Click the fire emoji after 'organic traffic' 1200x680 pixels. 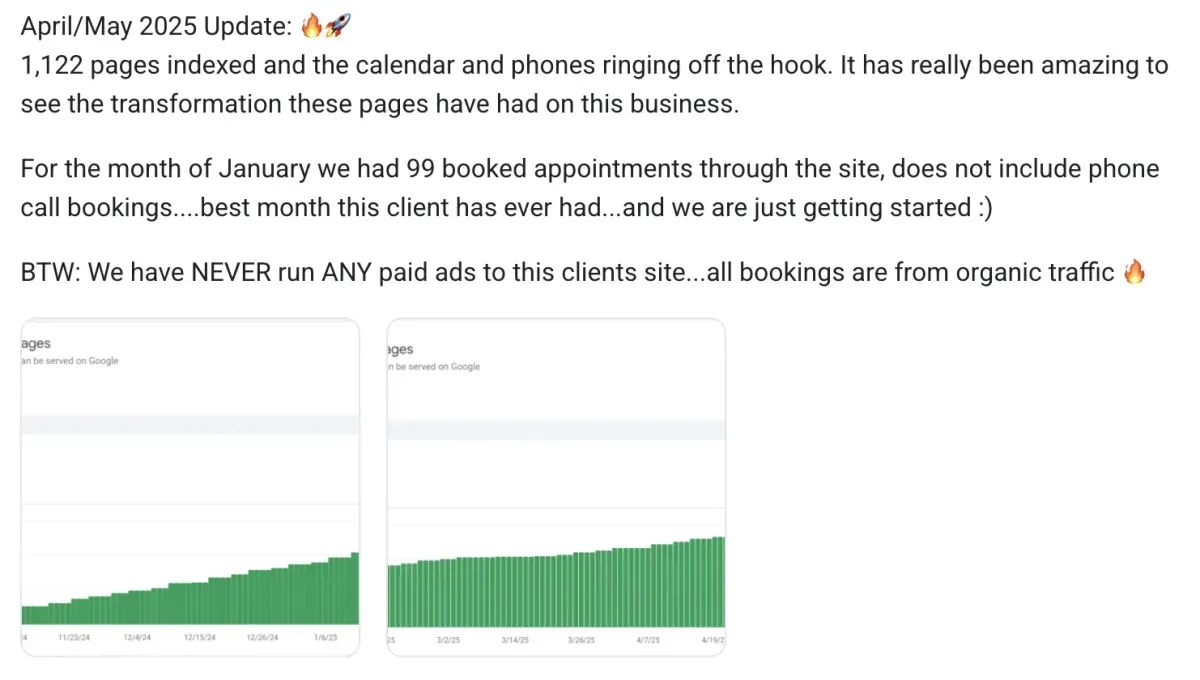(1133, 272)
